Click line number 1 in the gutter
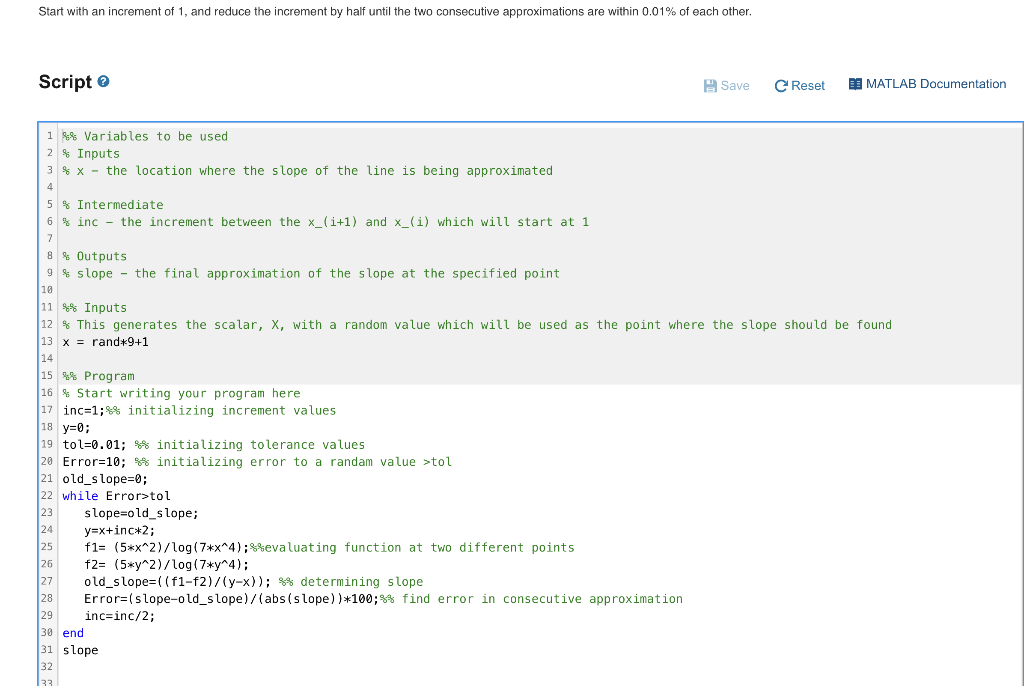 pyautogui.click(x=50, y=136)
